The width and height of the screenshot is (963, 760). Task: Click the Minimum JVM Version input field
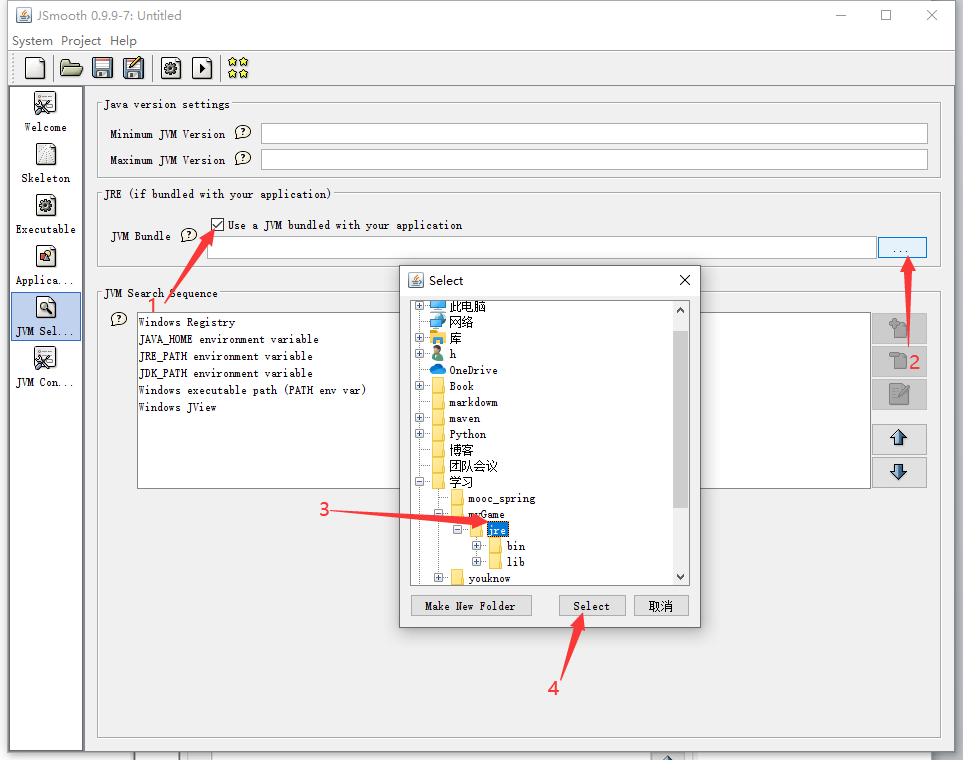(594, 133)
